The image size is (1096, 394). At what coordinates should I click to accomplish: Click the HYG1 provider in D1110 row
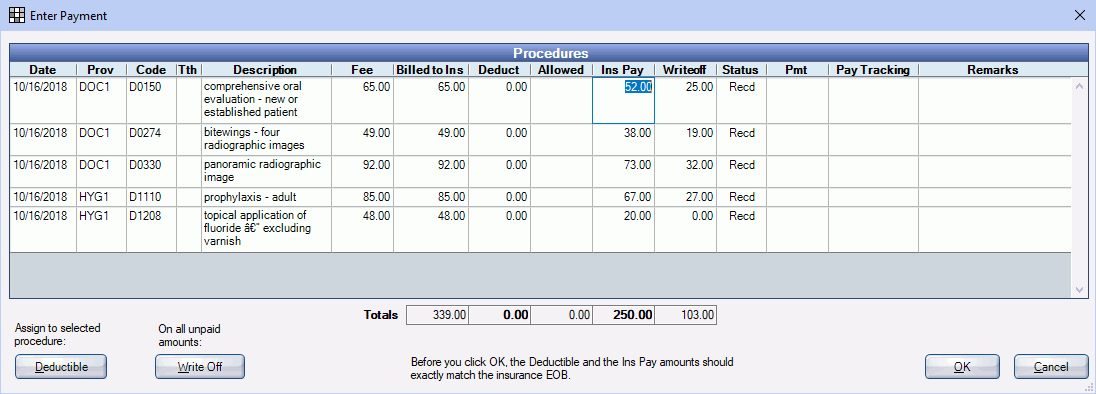101,197
